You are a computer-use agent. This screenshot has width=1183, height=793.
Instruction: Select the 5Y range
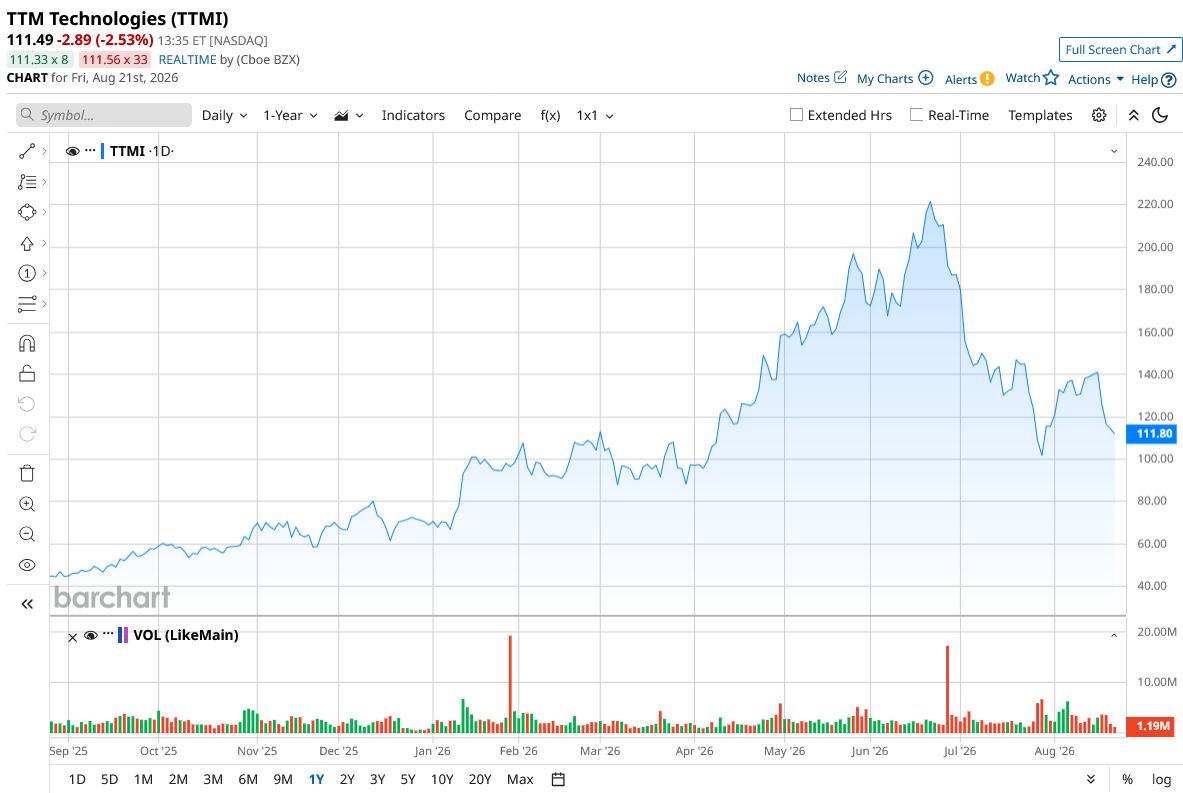click(x=407, y=779)
